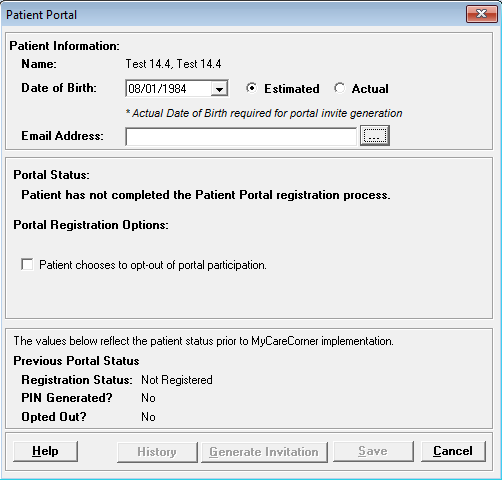Click into the Email Address field
Screen dimensions: 502x480
[x=241, y=136]
